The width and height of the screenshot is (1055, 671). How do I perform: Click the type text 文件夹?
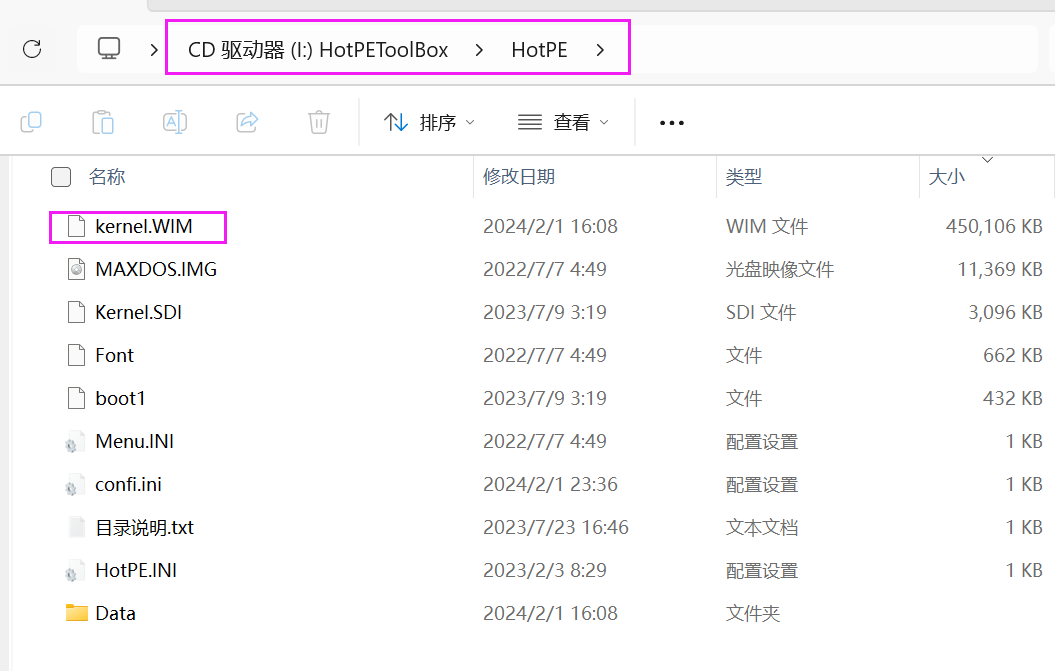[x=753, y=613]
